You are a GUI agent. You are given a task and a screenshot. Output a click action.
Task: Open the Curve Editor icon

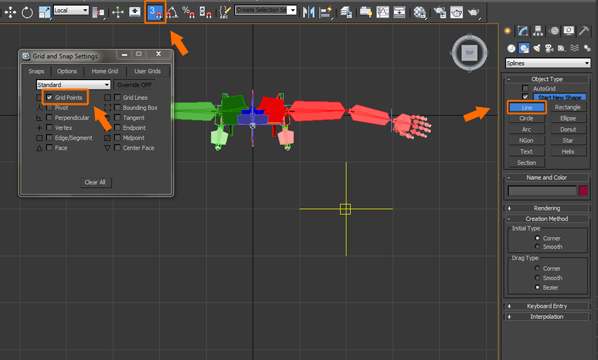[x=383, y=12]
